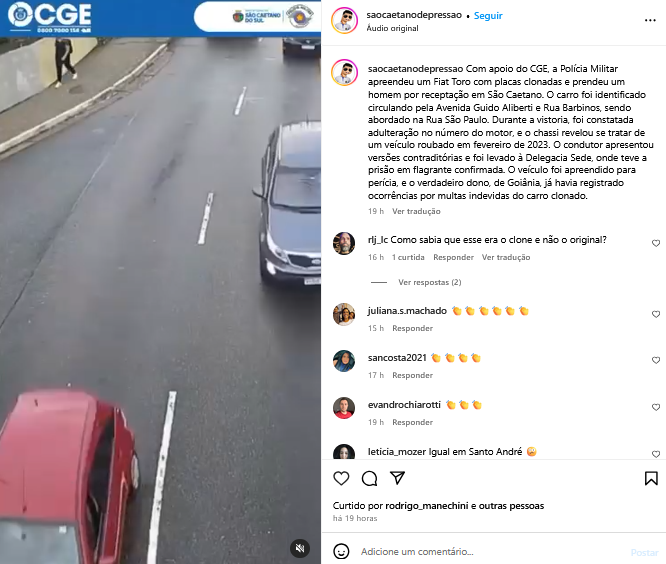666x564 pixels.
Task: Like rlj_lc's comment heart
Action: [x=656, y=243]
